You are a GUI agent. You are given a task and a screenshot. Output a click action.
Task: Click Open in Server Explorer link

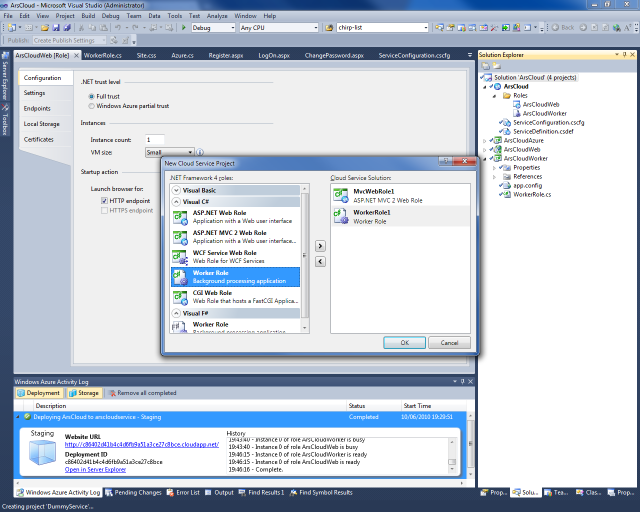click(x=95, y=470)
